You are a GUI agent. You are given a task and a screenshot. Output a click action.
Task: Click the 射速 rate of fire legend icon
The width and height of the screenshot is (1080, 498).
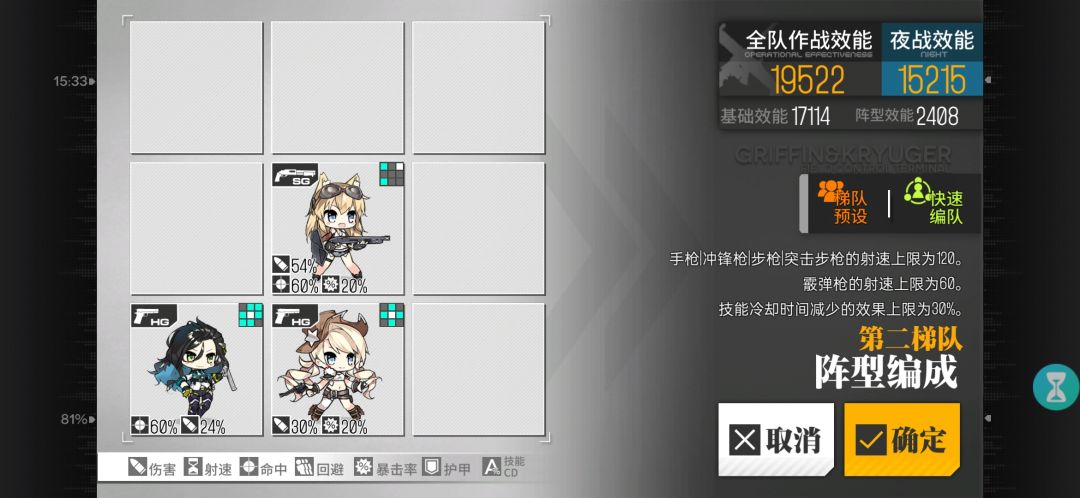point(193,468)
